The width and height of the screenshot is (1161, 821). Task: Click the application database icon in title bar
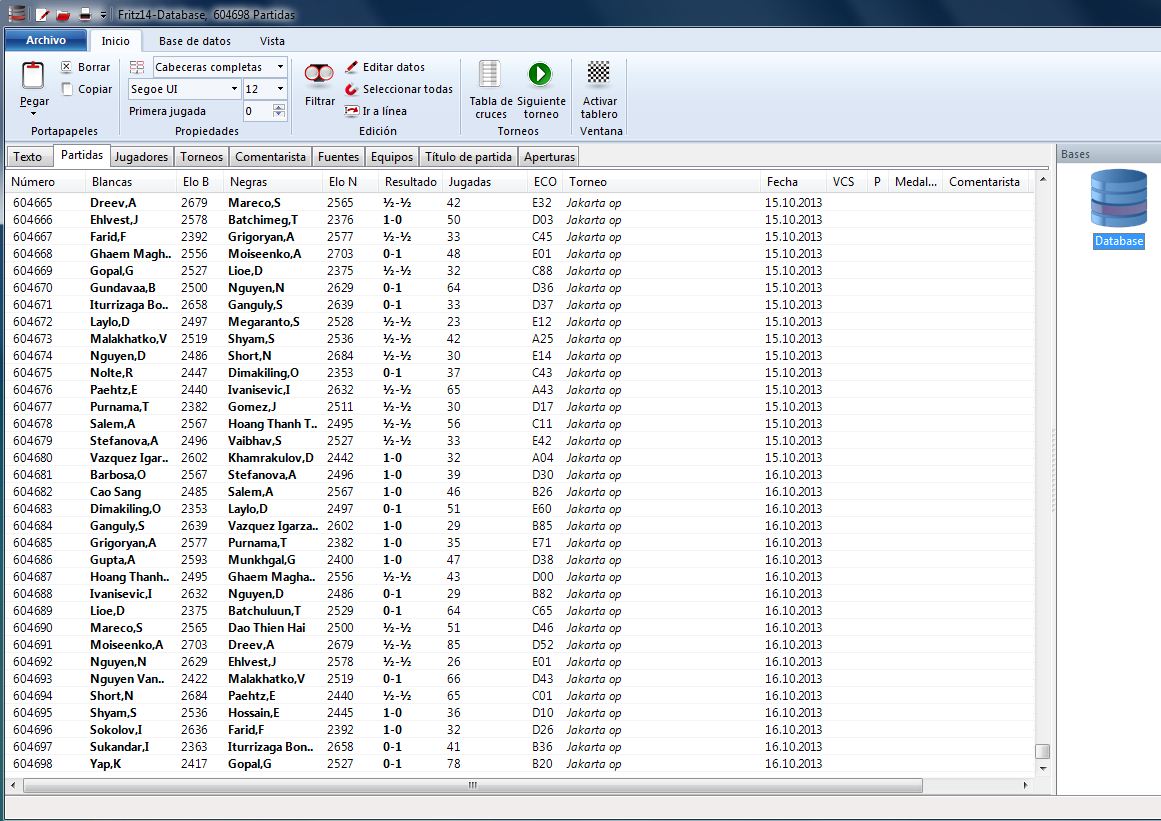pyautogui.click(x=16, y=13)
